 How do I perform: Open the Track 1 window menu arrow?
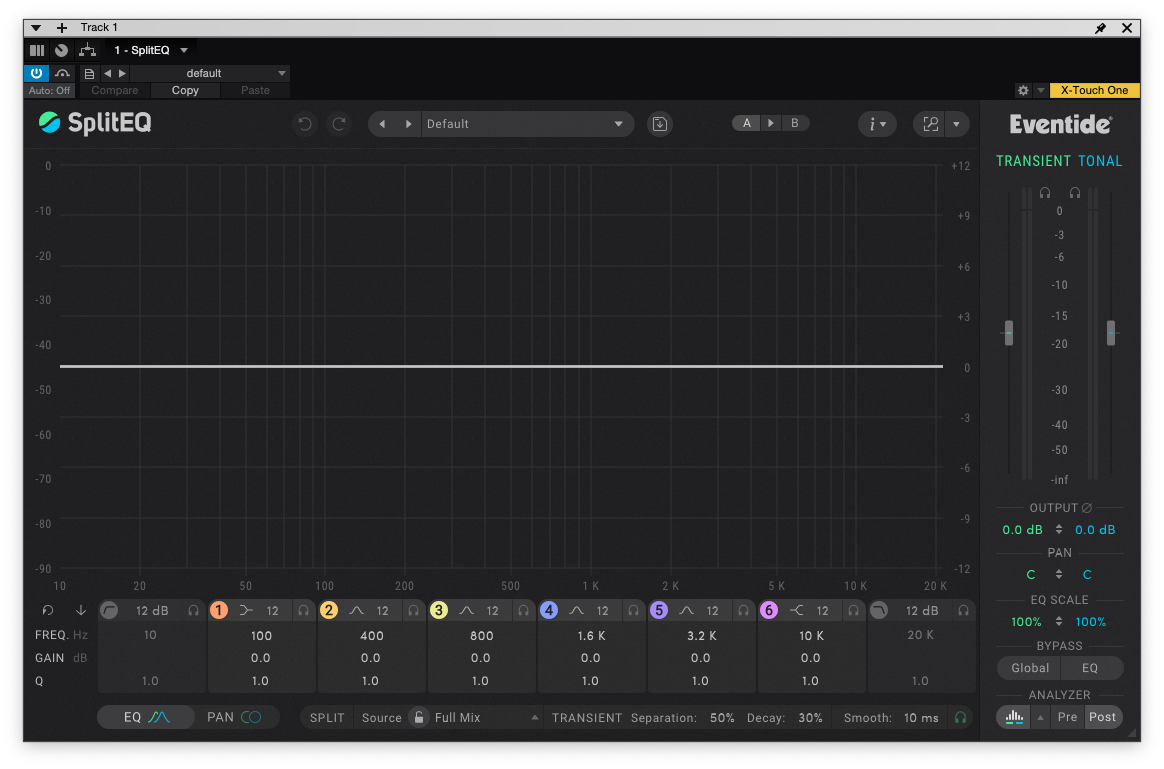(35, 27)
